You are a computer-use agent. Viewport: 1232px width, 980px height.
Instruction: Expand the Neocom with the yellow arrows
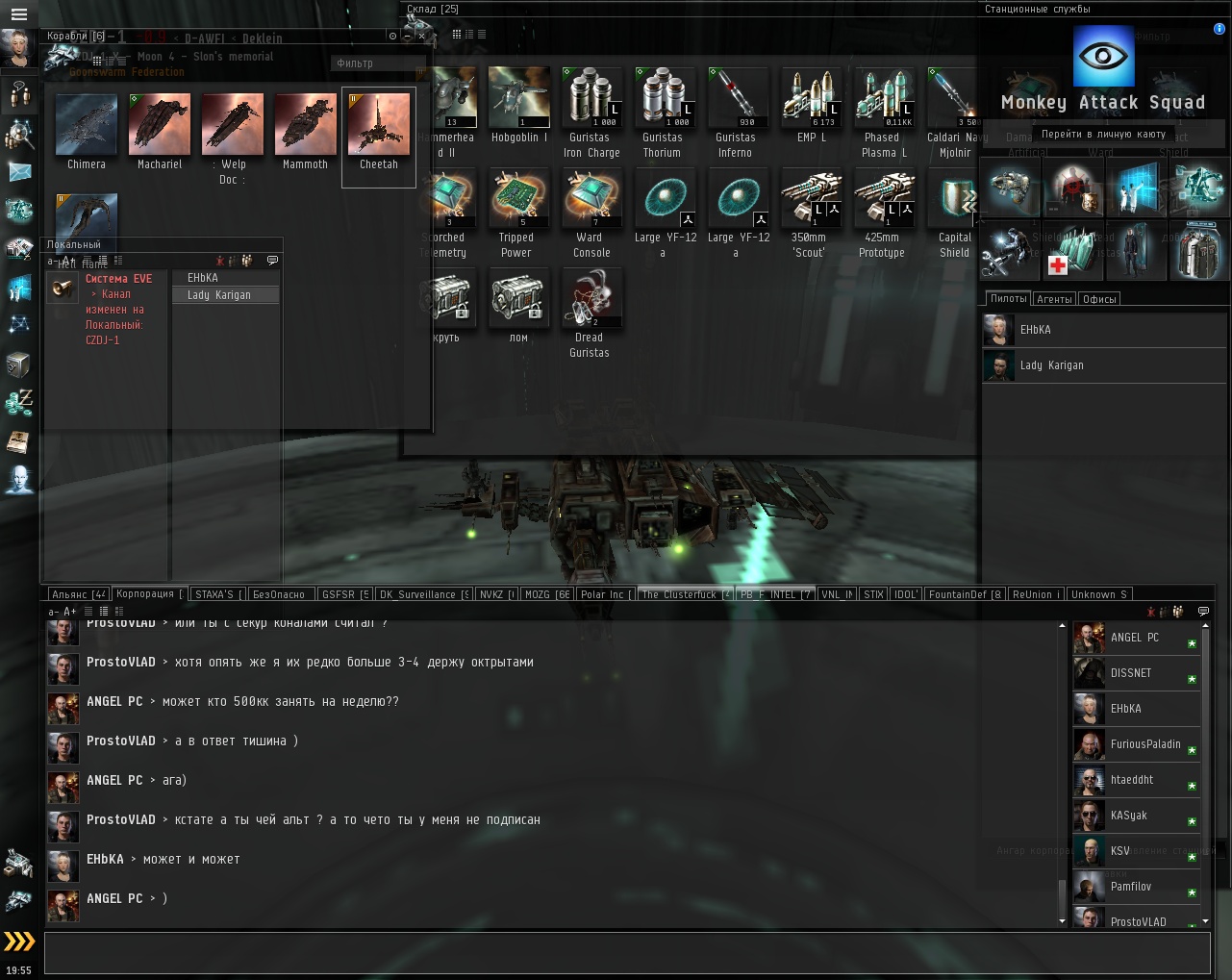pos(19,941)
